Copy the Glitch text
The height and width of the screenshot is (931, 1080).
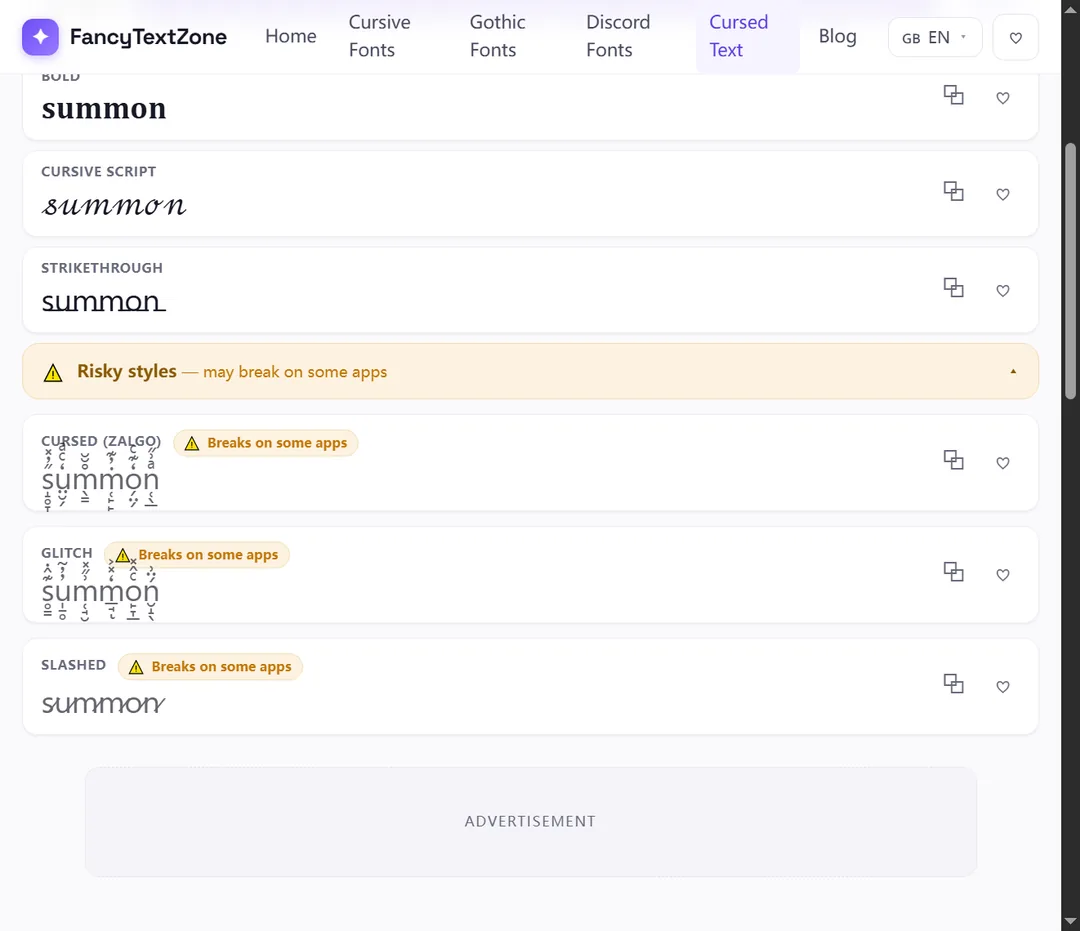coord(953,572)
